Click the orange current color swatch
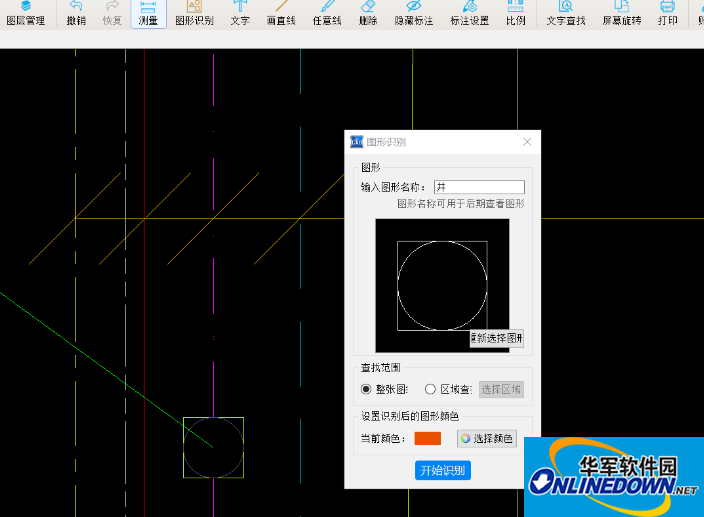704x517 pixels. (x=427, y=438)
